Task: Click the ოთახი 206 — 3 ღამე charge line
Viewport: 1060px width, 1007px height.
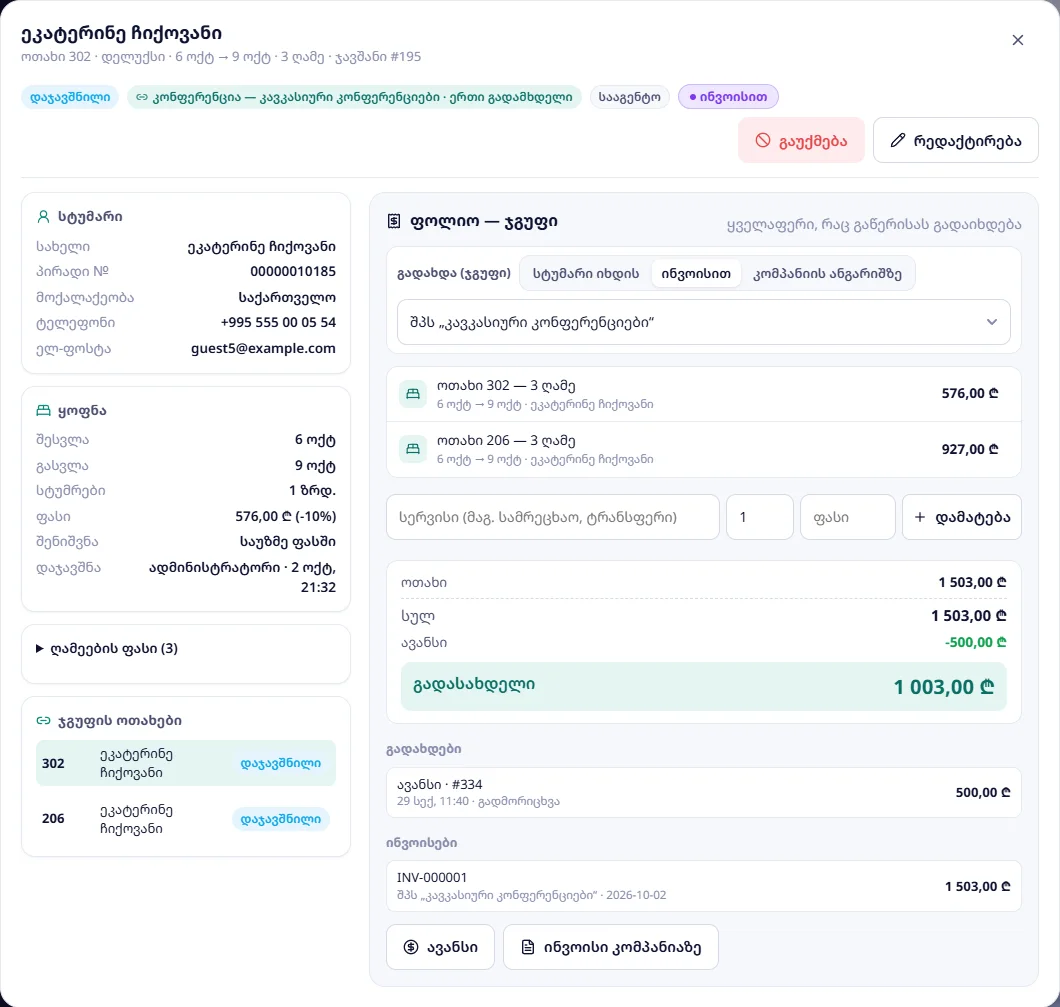Action: coord(704,449)
